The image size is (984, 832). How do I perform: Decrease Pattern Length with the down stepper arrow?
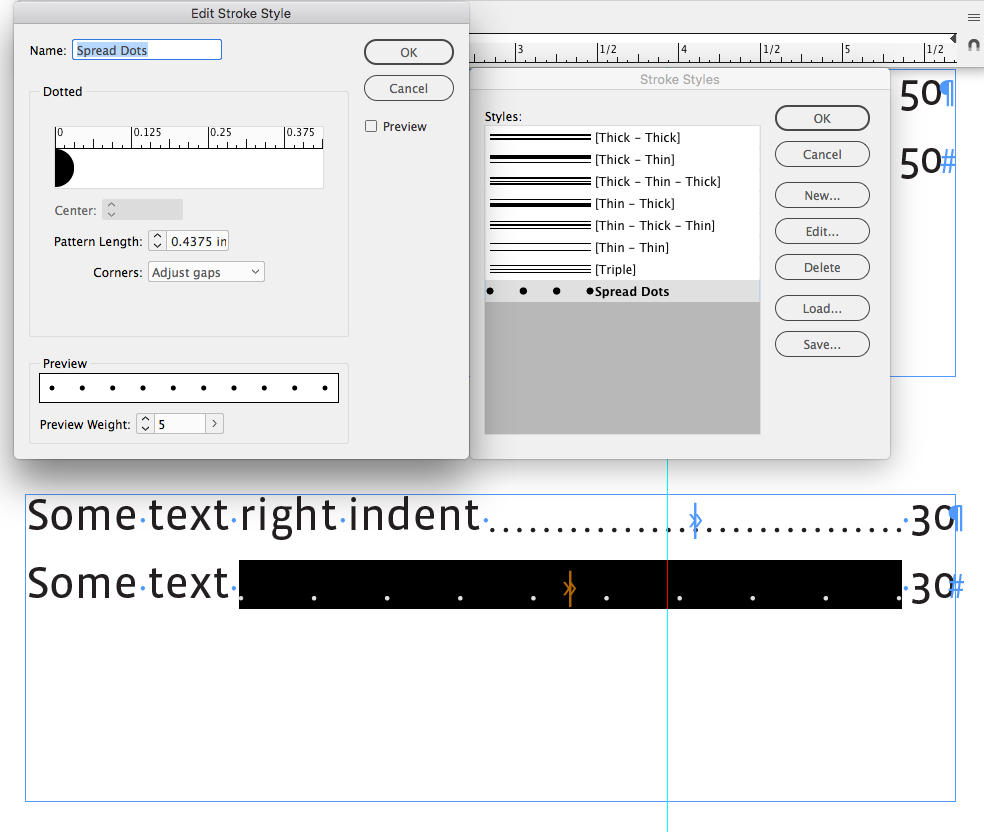(156, 244)
